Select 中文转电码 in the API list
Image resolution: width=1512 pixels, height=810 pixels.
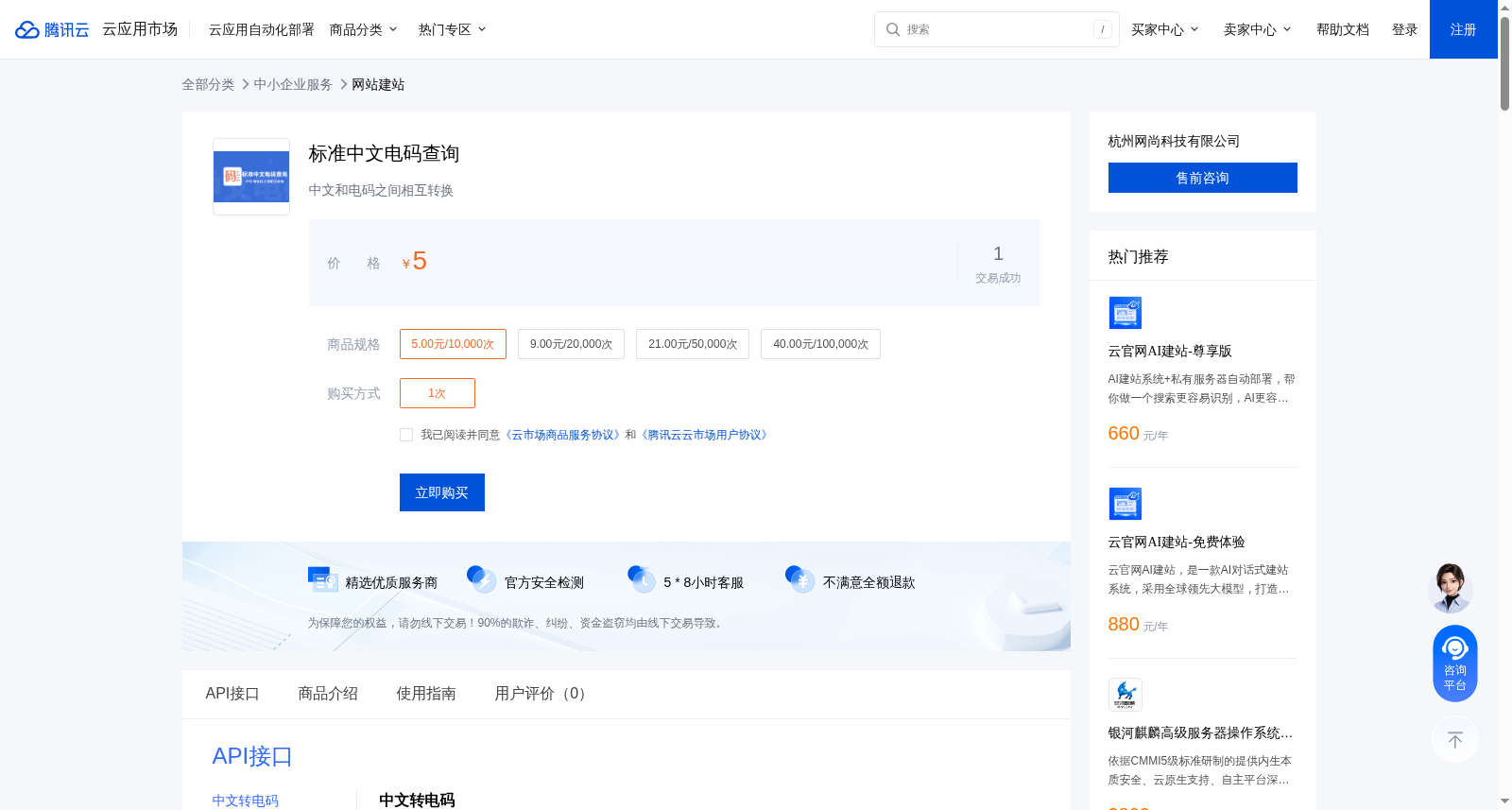(x=246, y=801)
